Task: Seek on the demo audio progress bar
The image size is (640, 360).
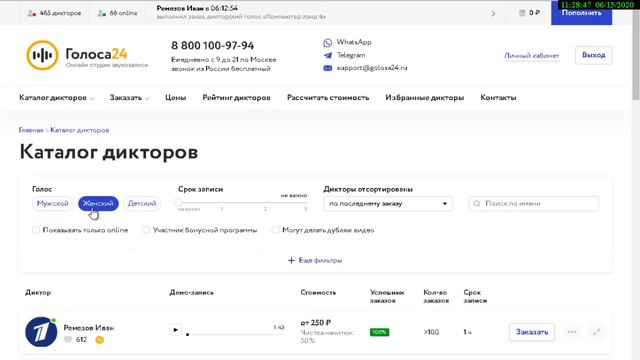Action: (x=236, y=334)
